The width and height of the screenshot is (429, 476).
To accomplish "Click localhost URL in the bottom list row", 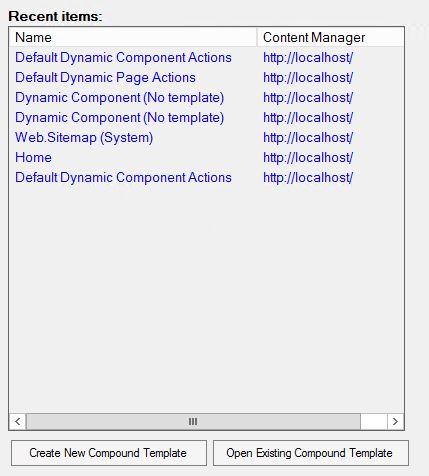I will [308, 178].
